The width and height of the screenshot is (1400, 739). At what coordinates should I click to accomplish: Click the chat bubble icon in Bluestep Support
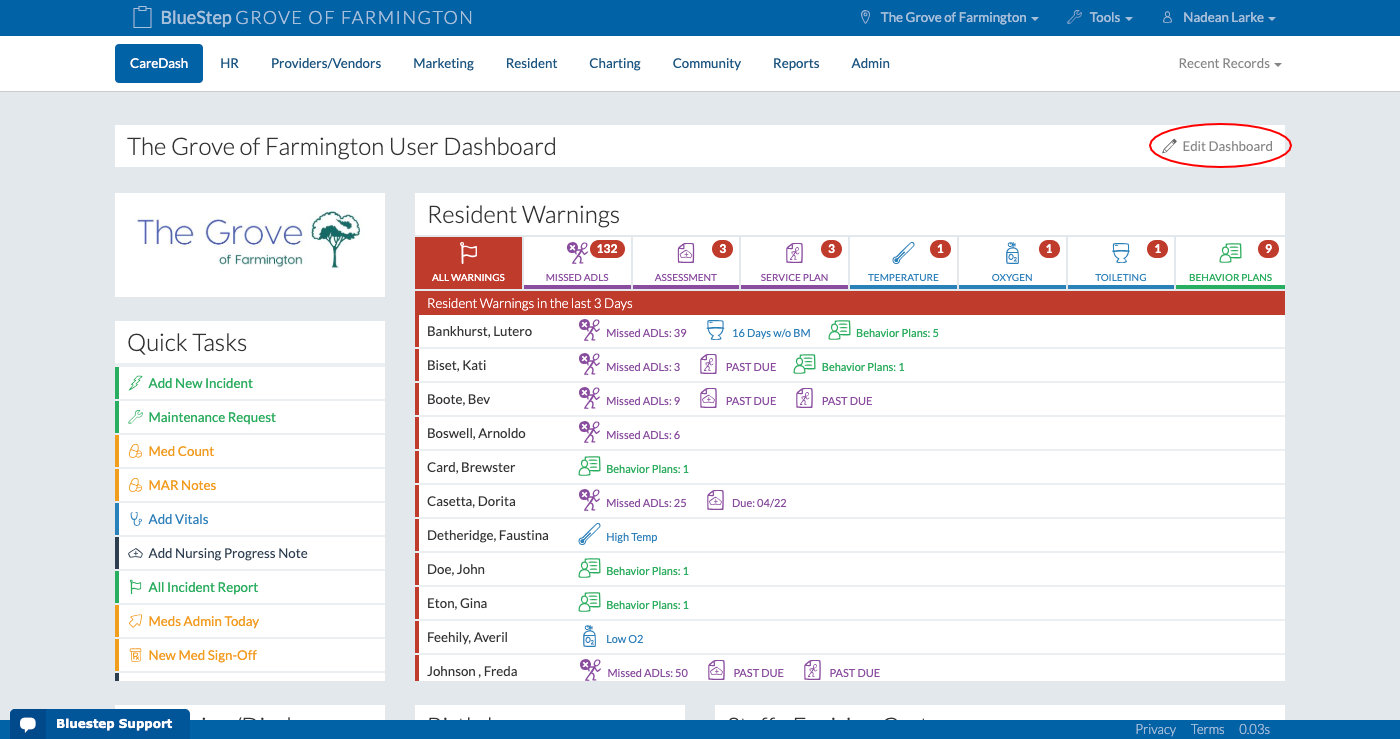[x=28, y=725]
